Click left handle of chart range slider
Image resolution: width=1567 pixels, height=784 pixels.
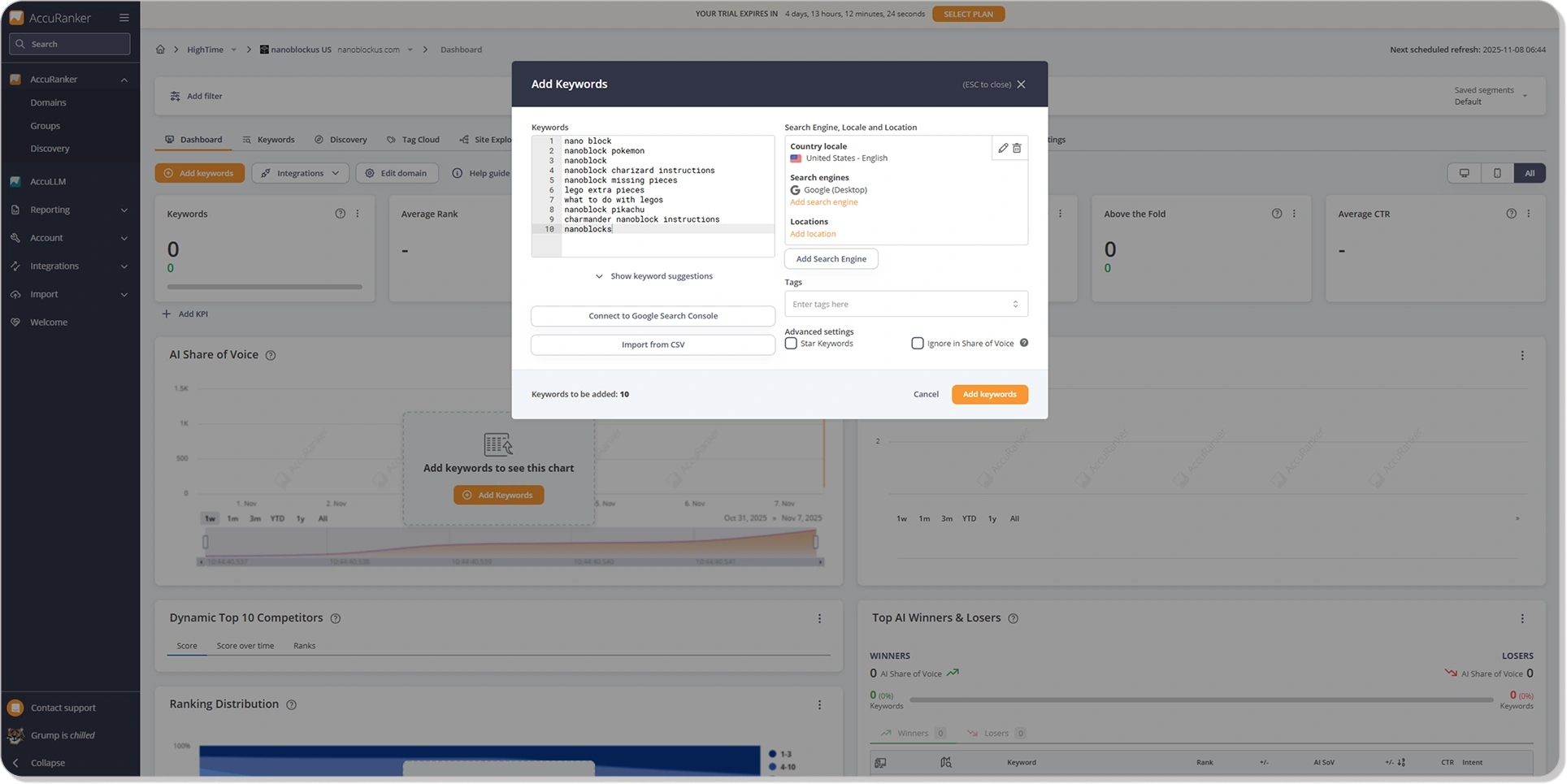(206, 542)
